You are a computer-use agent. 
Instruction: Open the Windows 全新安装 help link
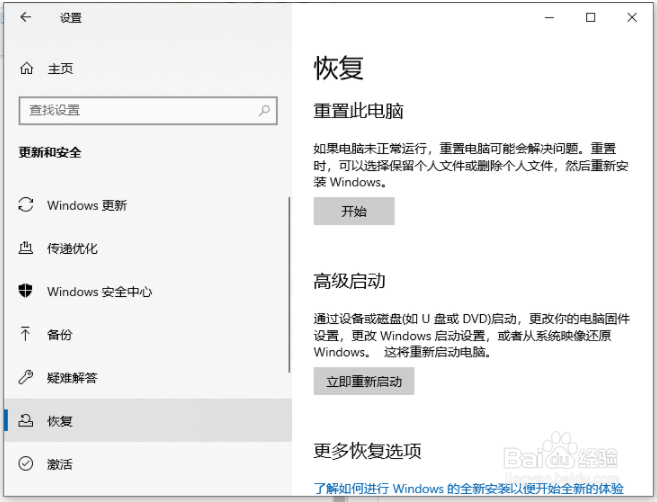468,488
